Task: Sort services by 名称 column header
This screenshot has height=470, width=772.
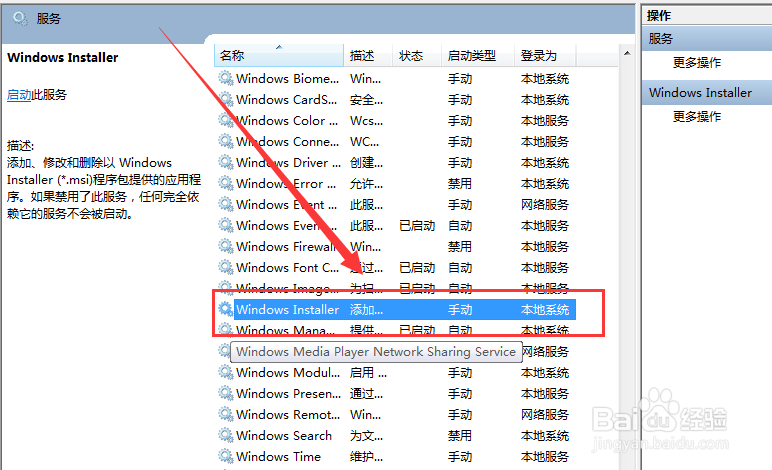Action: 279,55
